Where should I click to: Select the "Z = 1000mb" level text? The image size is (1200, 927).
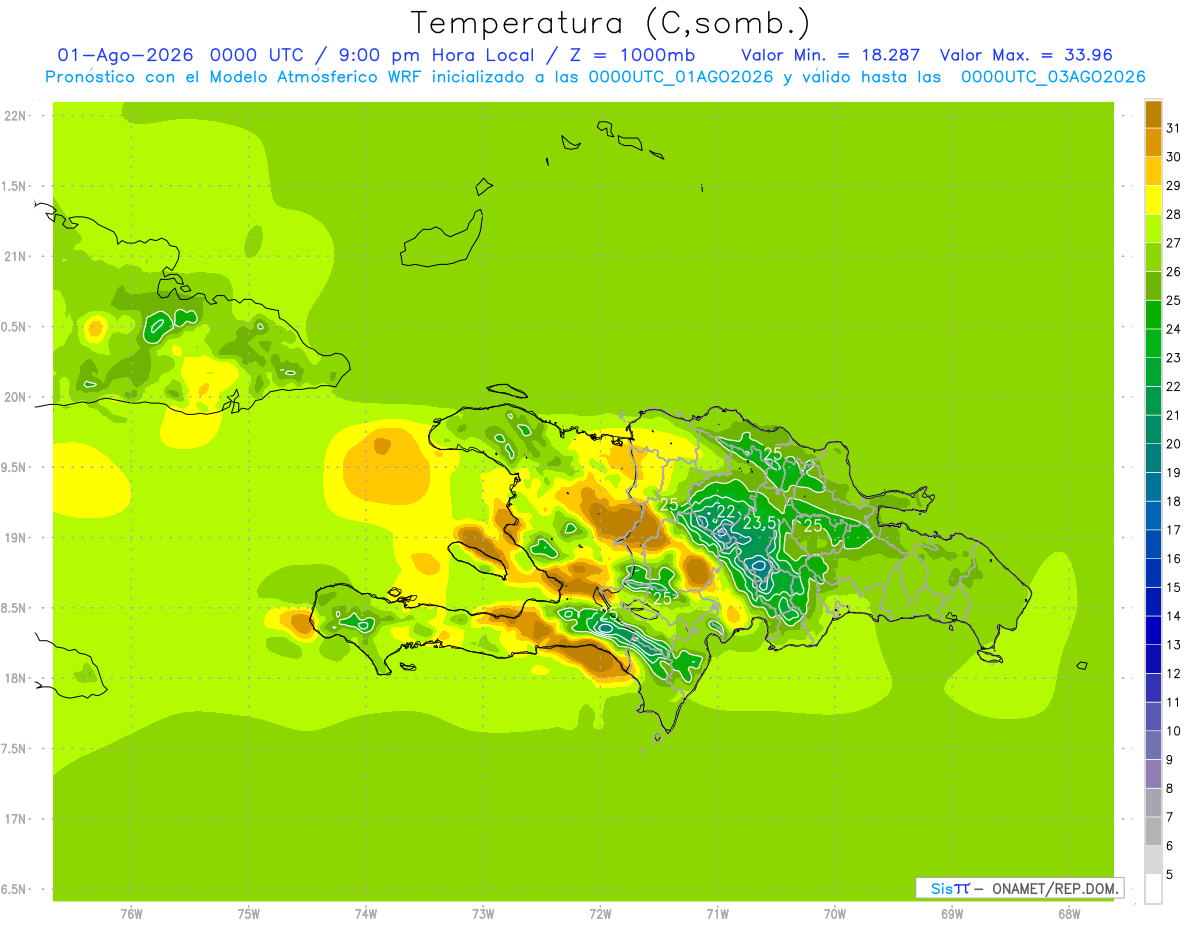point(632,55)
